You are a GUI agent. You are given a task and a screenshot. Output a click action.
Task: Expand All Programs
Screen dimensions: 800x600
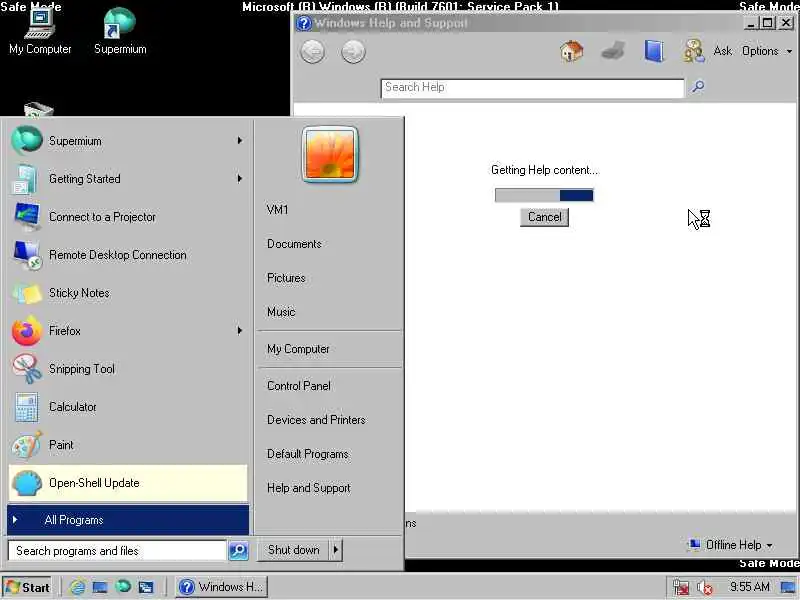(128, 520)
